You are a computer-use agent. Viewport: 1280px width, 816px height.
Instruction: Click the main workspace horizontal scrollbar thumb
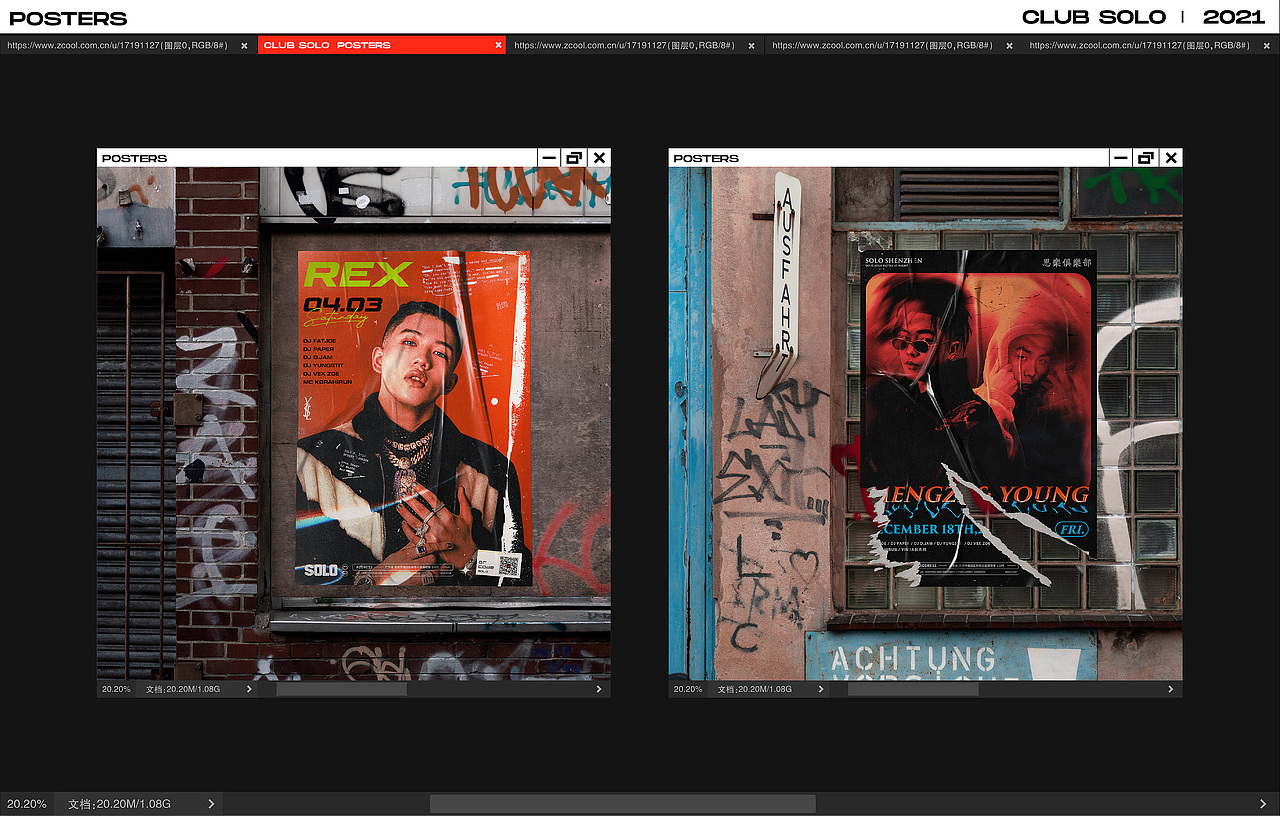622,804
